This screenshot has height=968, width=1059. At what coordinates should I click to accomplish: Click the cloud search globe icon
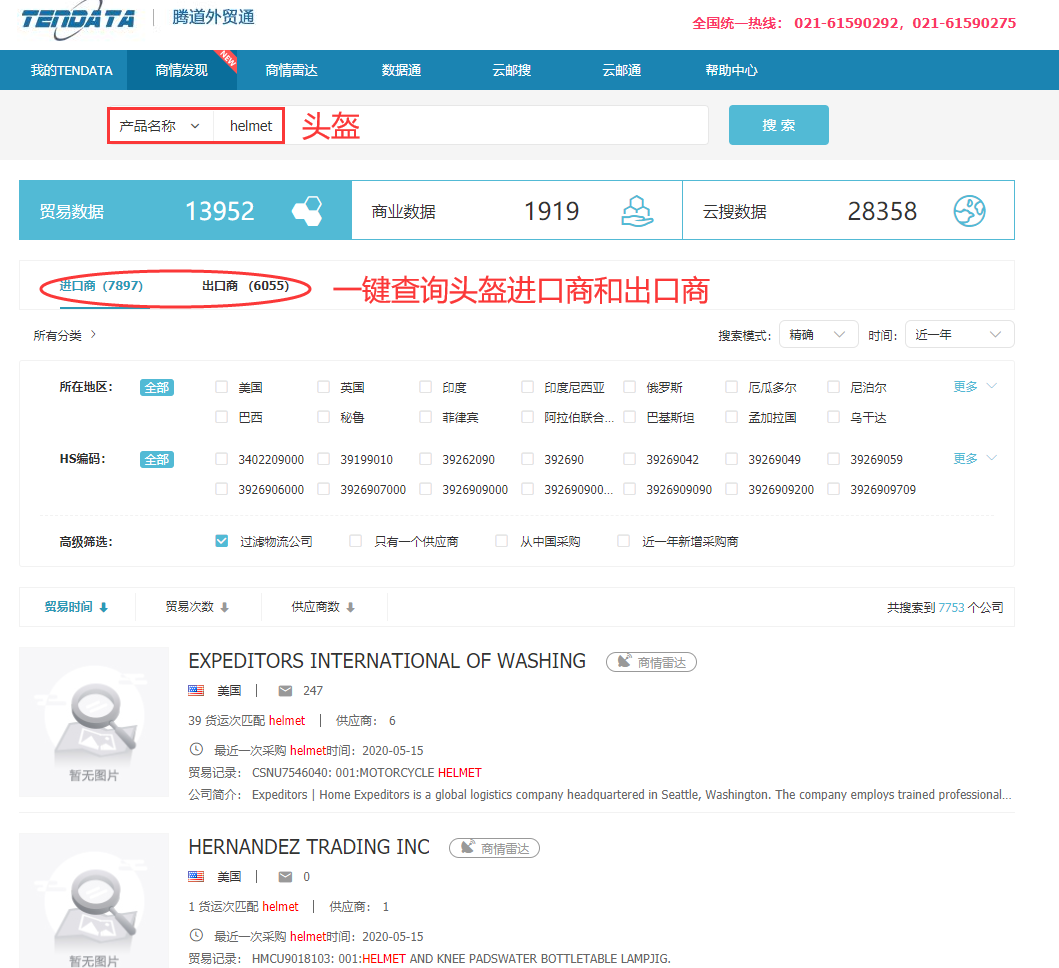coord(969,211)
